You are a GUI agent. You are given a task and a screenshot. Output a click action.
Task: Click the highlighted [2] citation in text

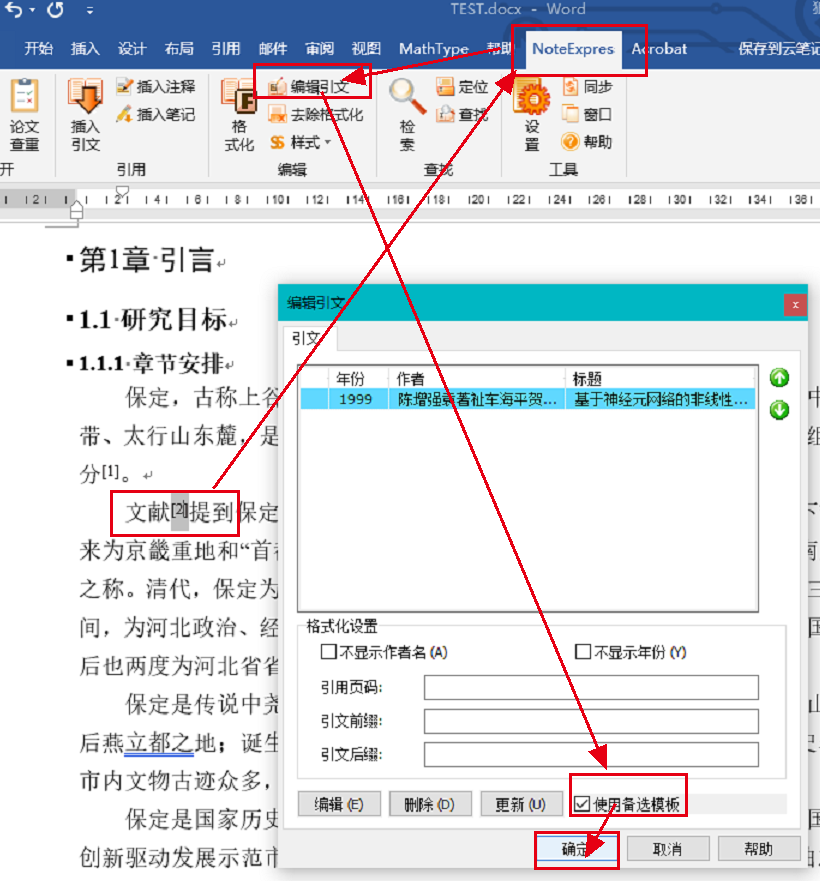pyautogui.click(x=180, y=510)
